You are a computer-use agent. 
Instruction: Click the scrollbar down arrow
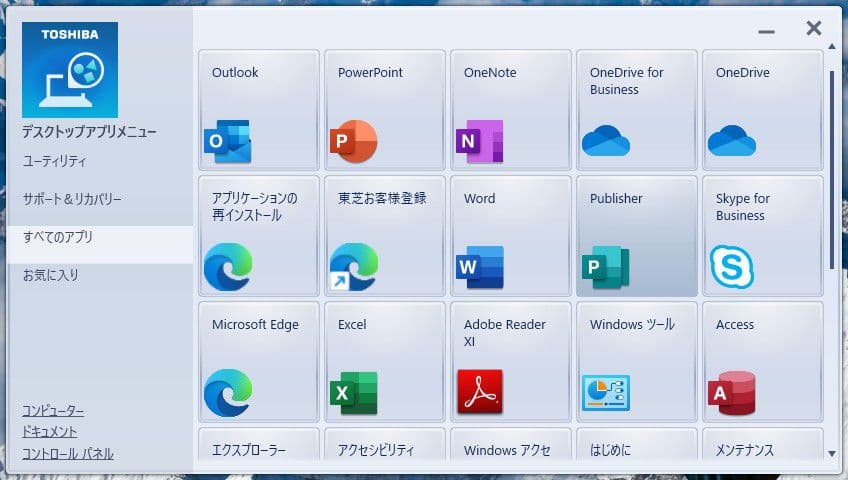coord(832,454)
